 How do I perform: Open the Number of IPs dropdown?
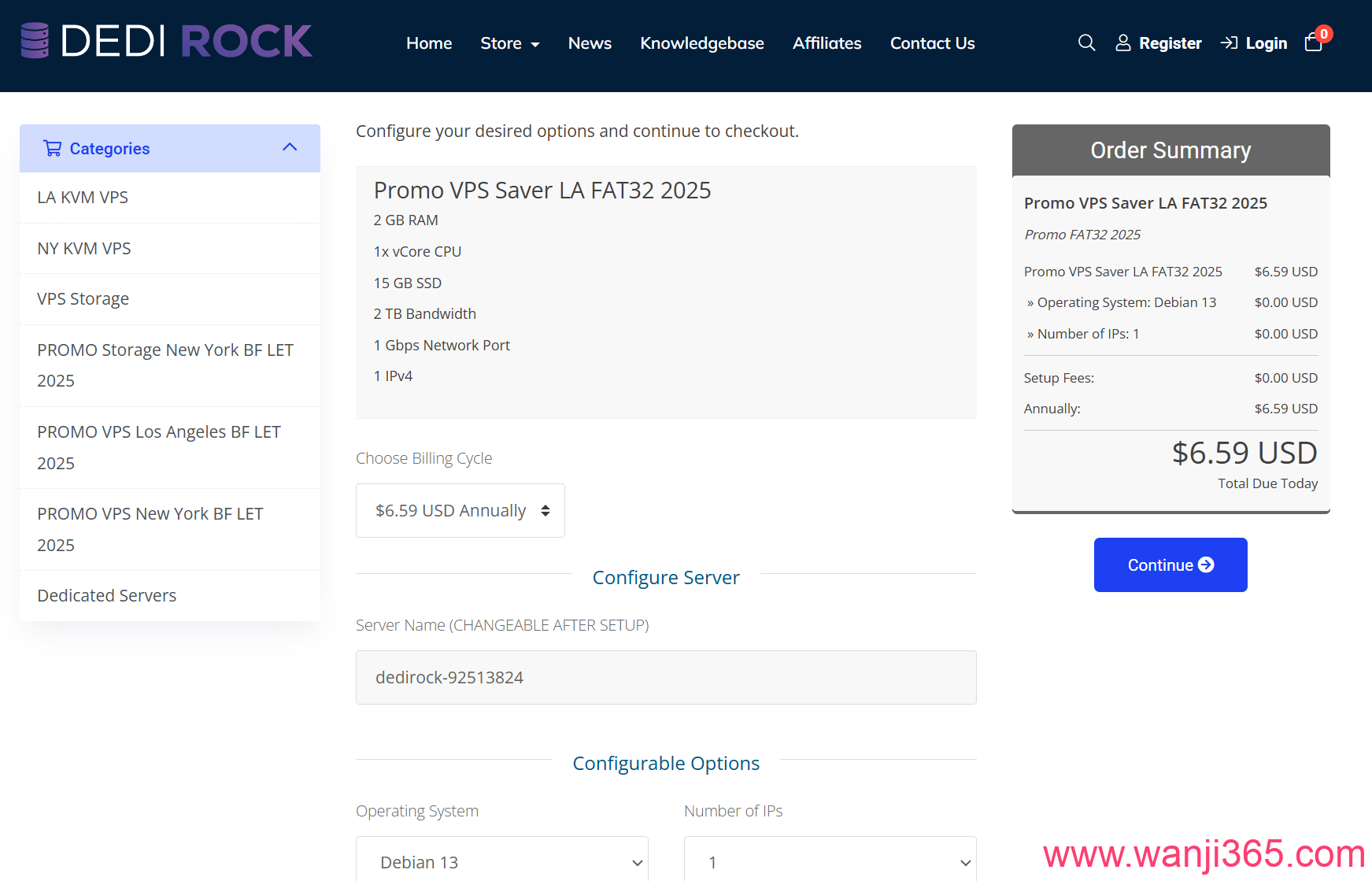tap(830, 861)
